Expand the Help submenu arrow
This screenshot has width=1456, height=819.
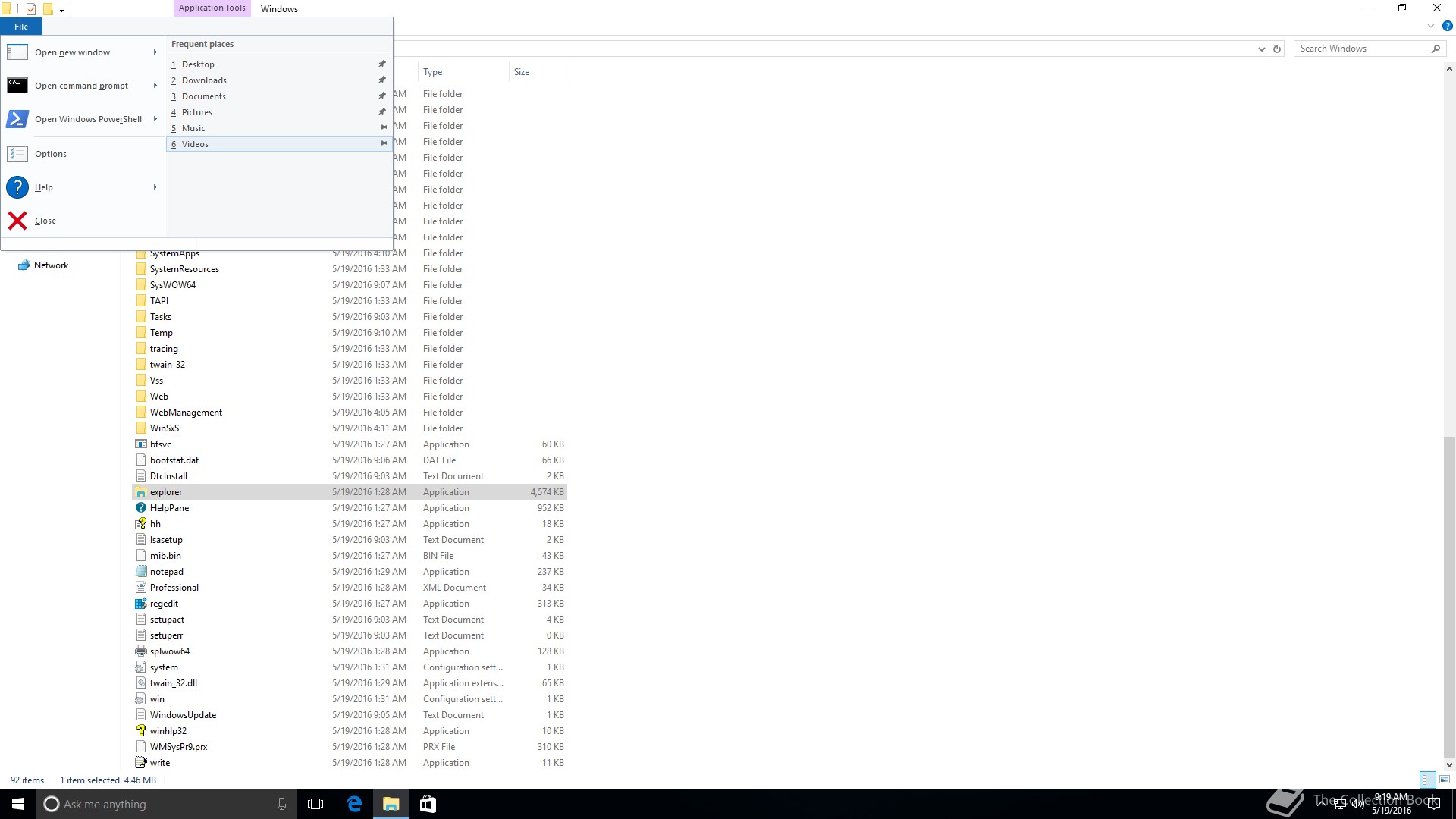click(155, 187)
